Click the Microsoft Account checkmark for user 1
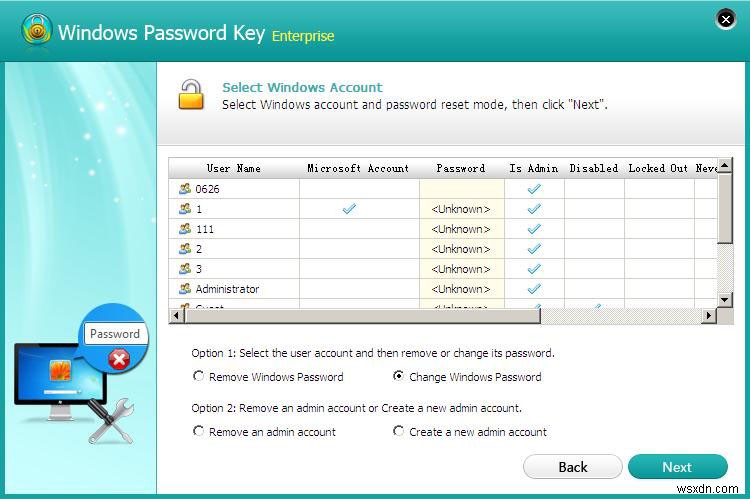Viewport: 750px width, 499px height. click(x=349, y=209)
